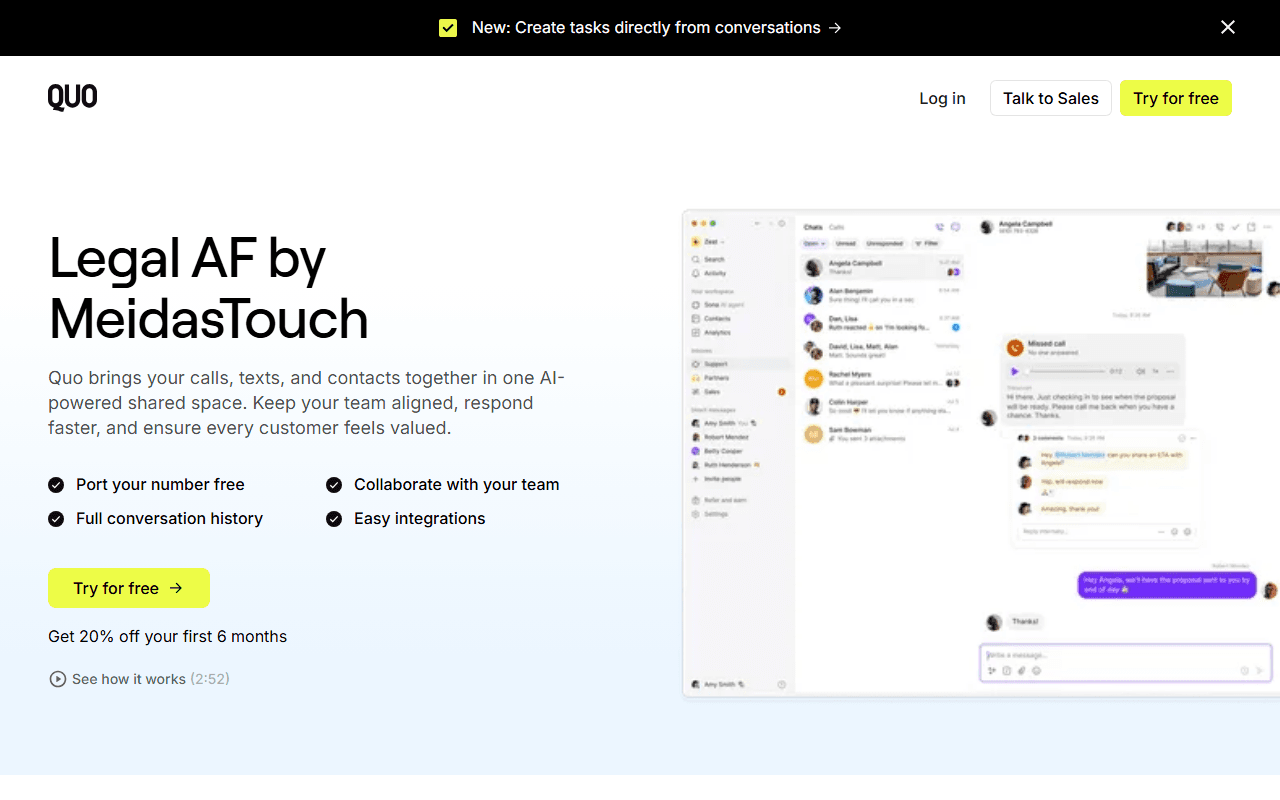Dismiss the announcement banner with the X
This screenshot has height=800, width=1280.
[1228, 28]
